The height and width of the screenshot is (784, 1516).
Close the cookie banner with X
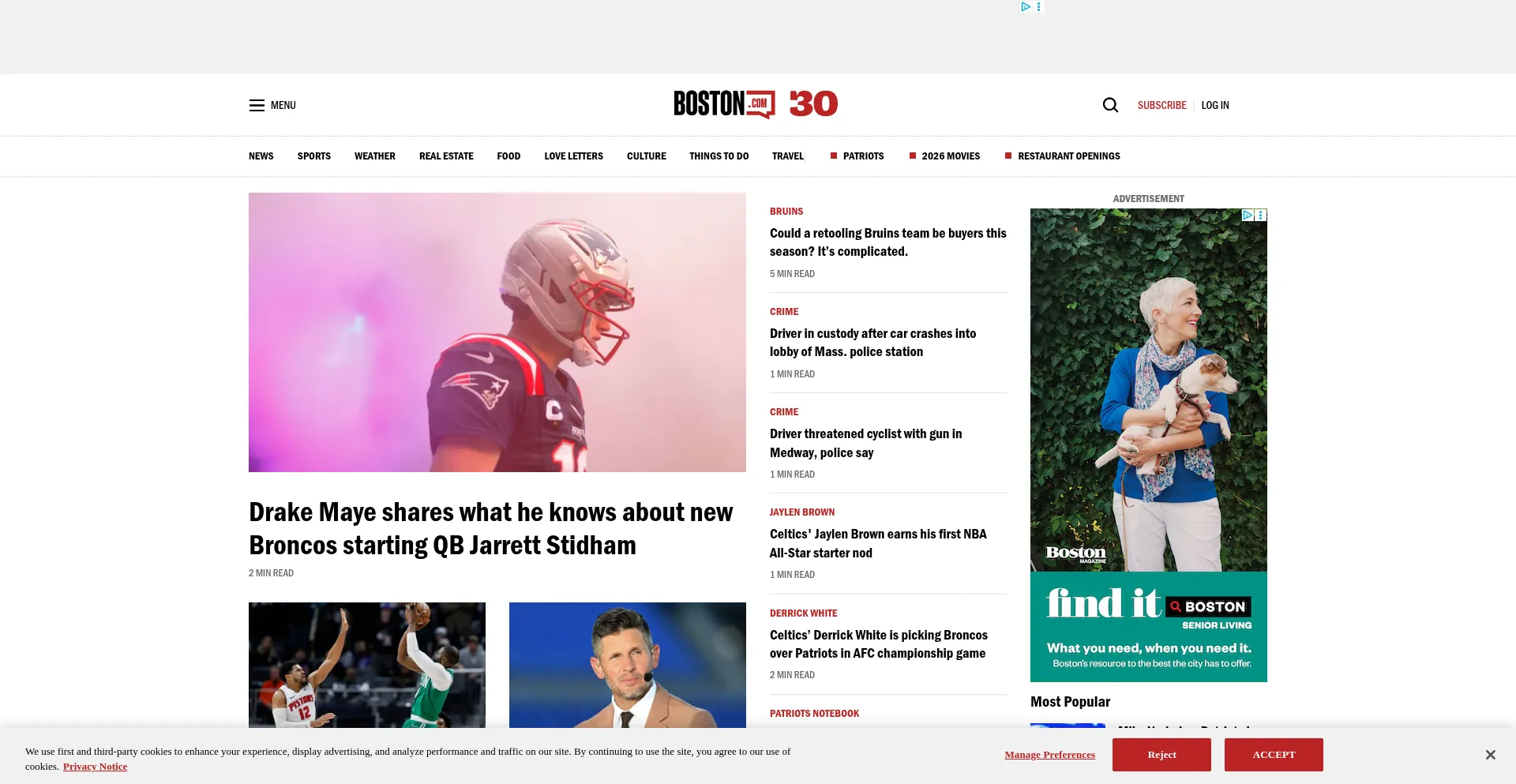click(x=1490, y=755)
